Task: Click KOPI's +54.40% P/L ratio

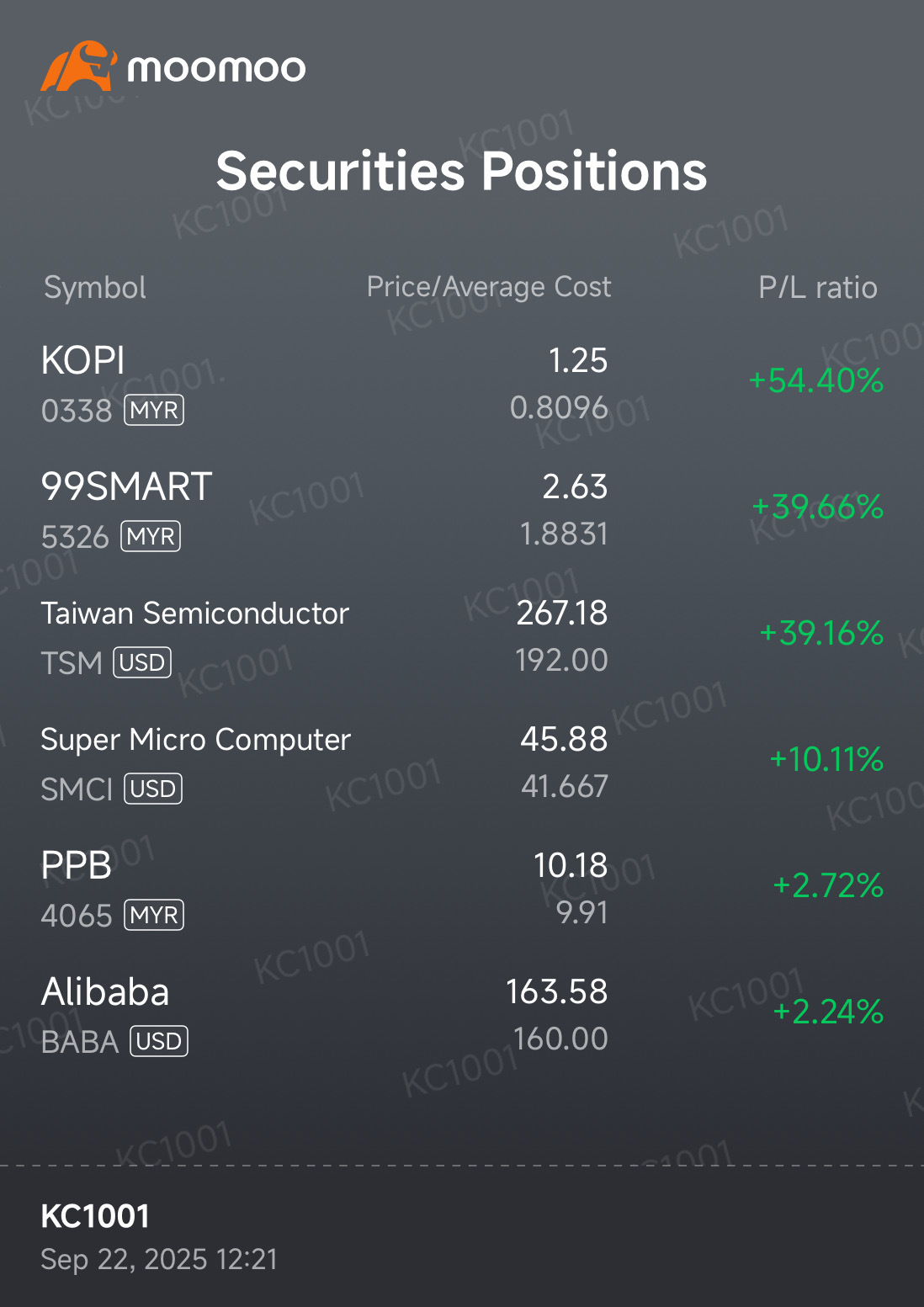Action: [815, 381]
